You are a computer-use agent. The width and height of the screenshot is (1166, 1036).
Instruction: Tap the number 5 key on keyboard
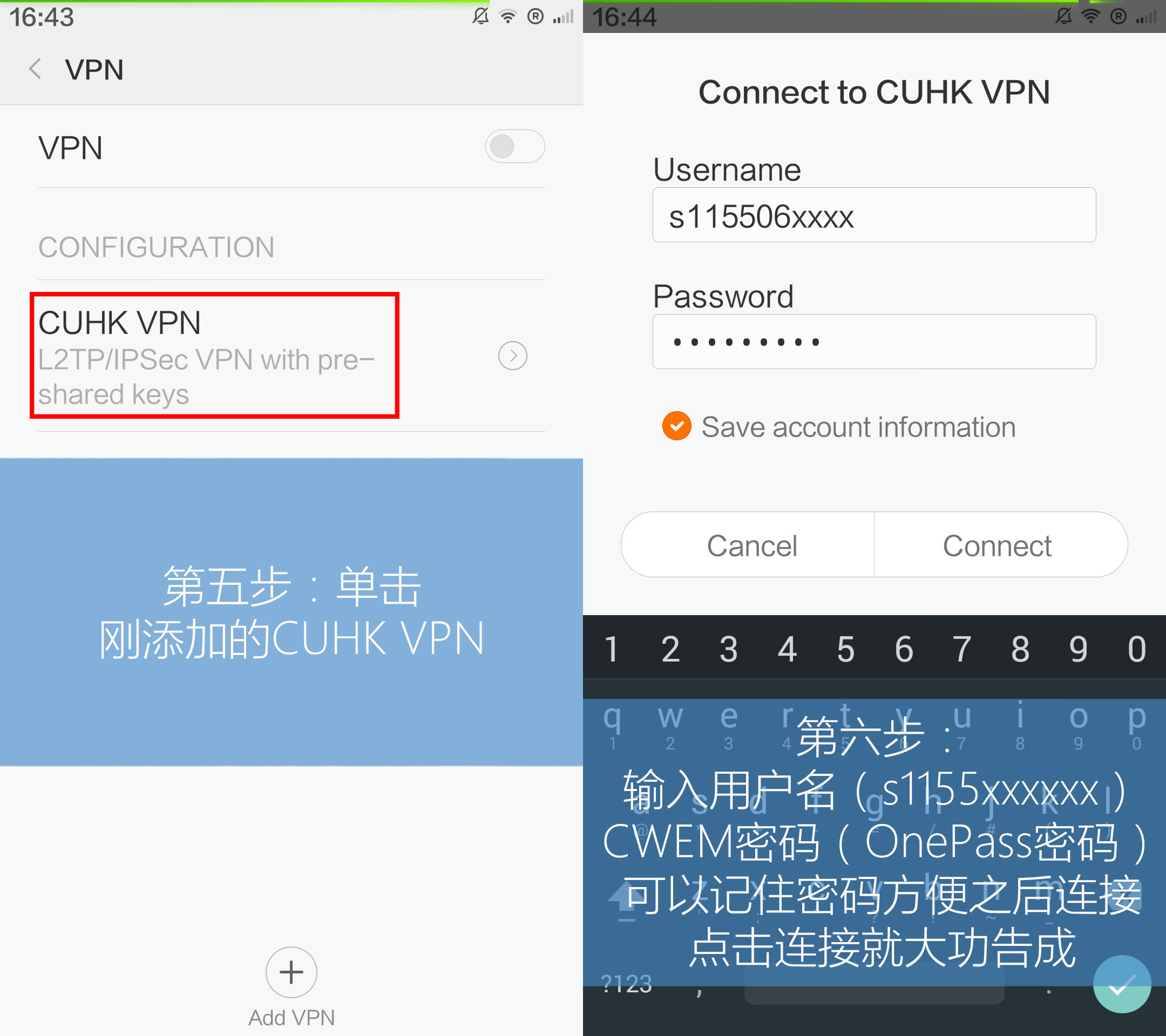[x=845, y=648]
